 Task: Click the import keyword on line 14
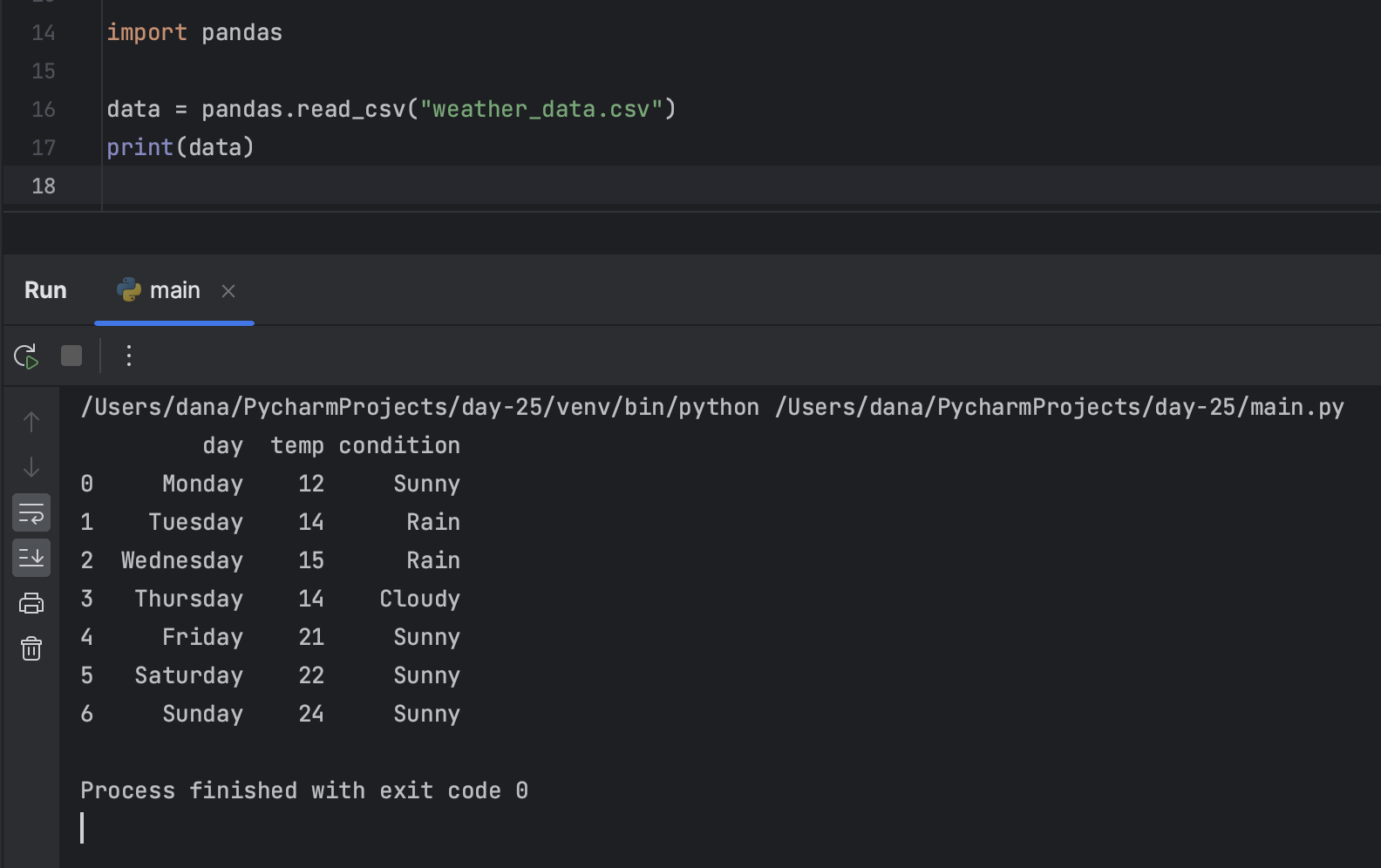point(146,33)
